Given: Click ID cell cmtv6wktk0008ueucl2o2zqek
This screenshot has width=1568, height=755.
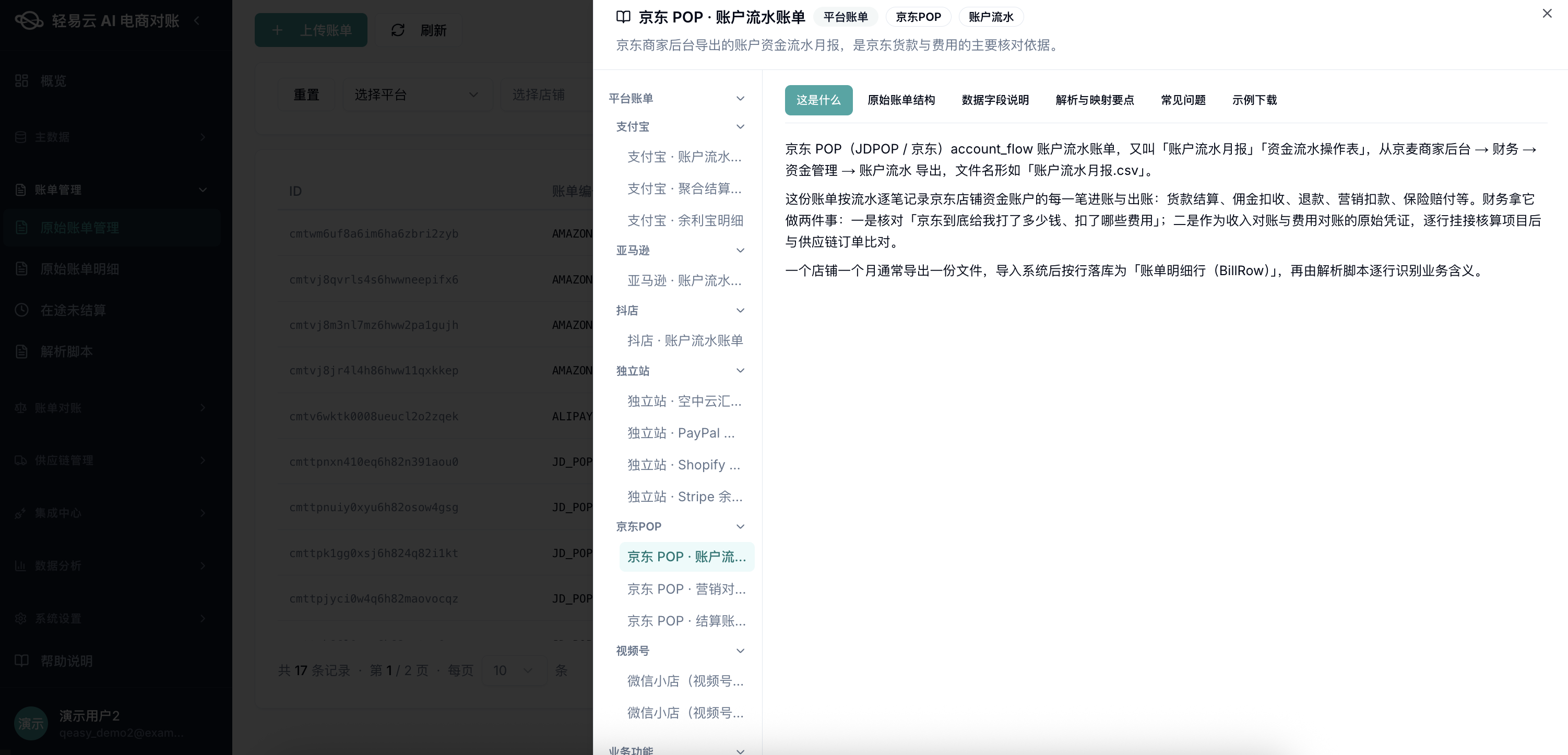Looking at the screenshot, I should tap(374, 417).
